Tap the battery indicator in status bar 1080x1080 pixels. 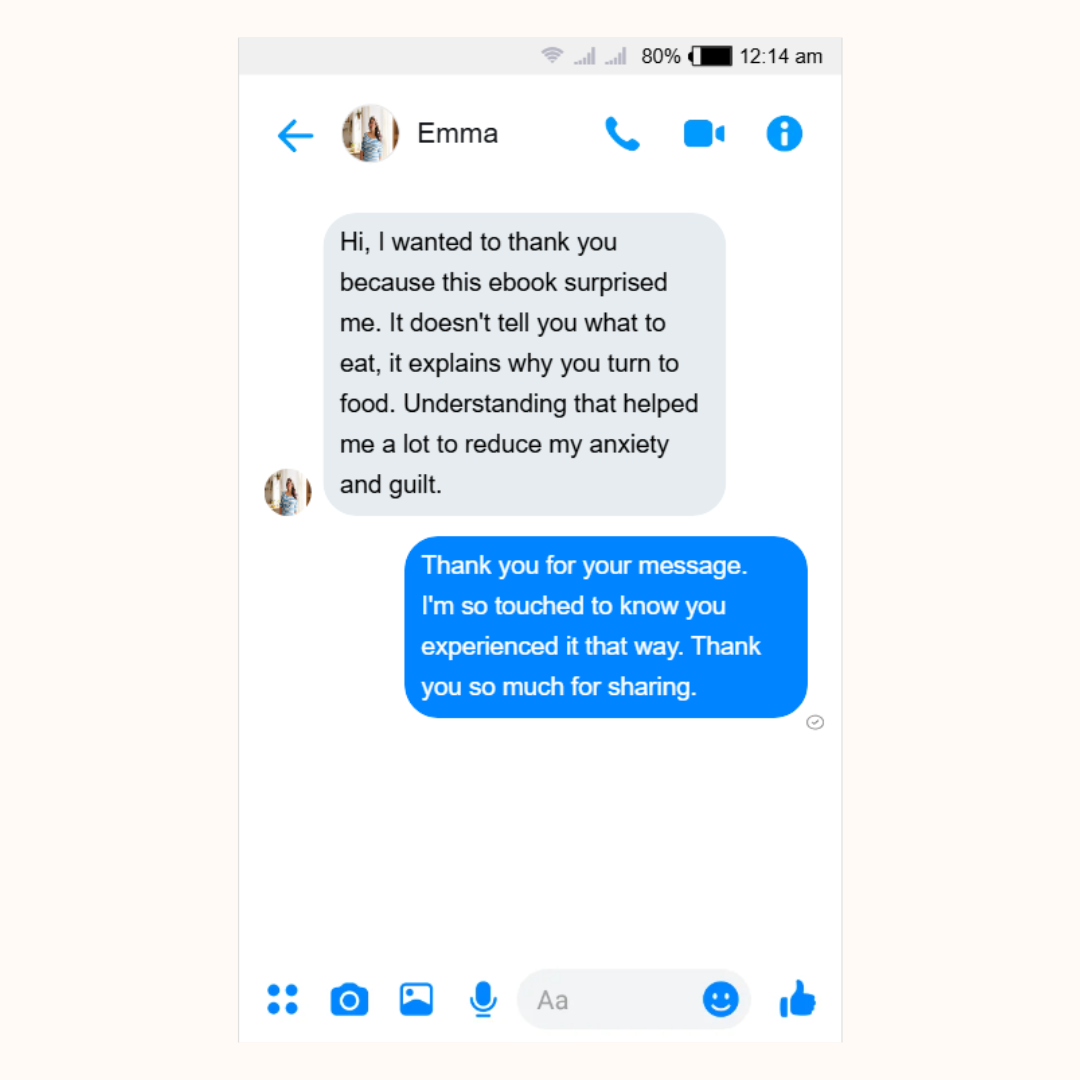pos(711,56)
